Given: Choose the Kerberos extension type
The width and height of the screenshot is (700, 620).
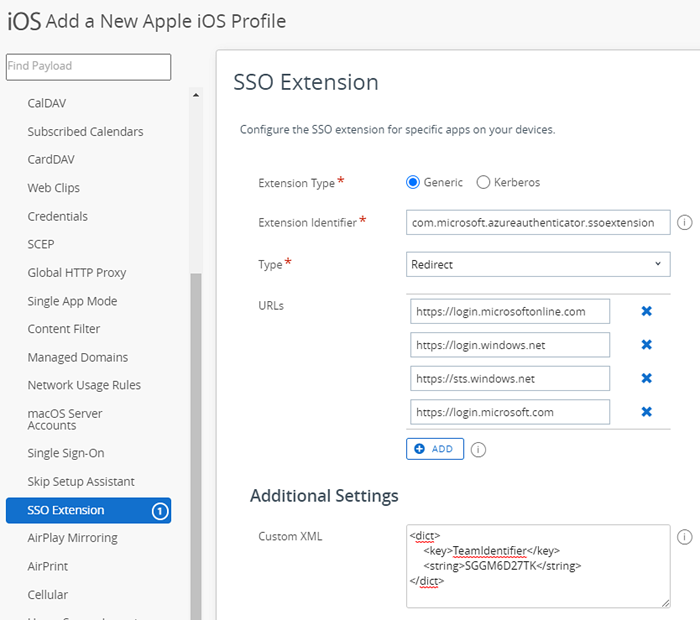Looking at the screenshot, I should click(483, 182).
